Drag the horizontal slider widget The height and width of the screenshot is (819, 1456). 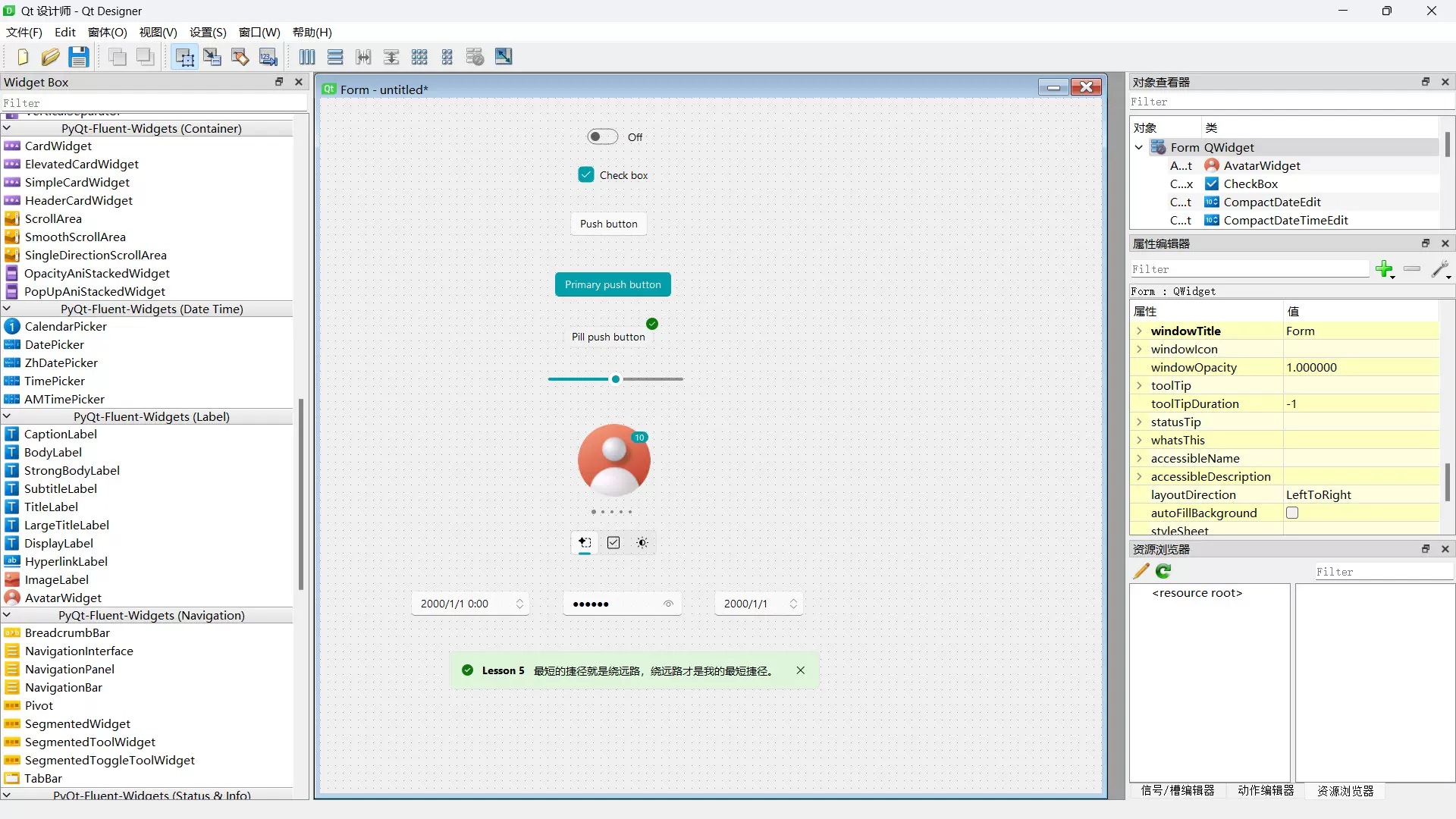pyautogui.click(x=616, y=379)
